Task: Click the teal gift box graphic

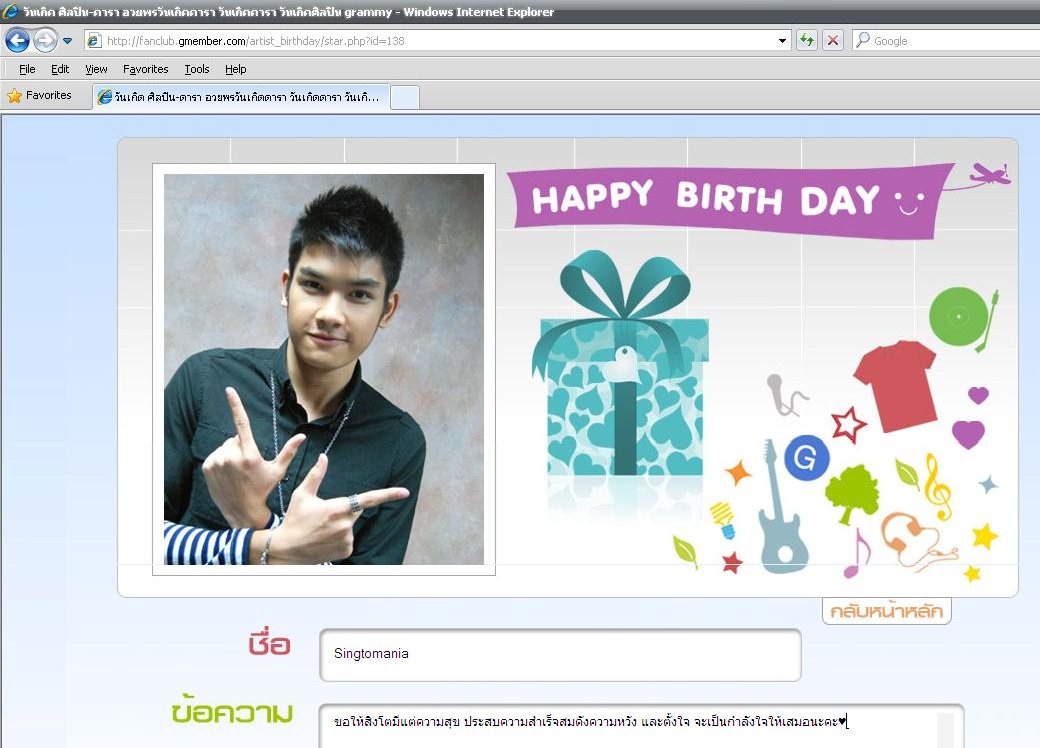Action: click(x=621, y=363)
